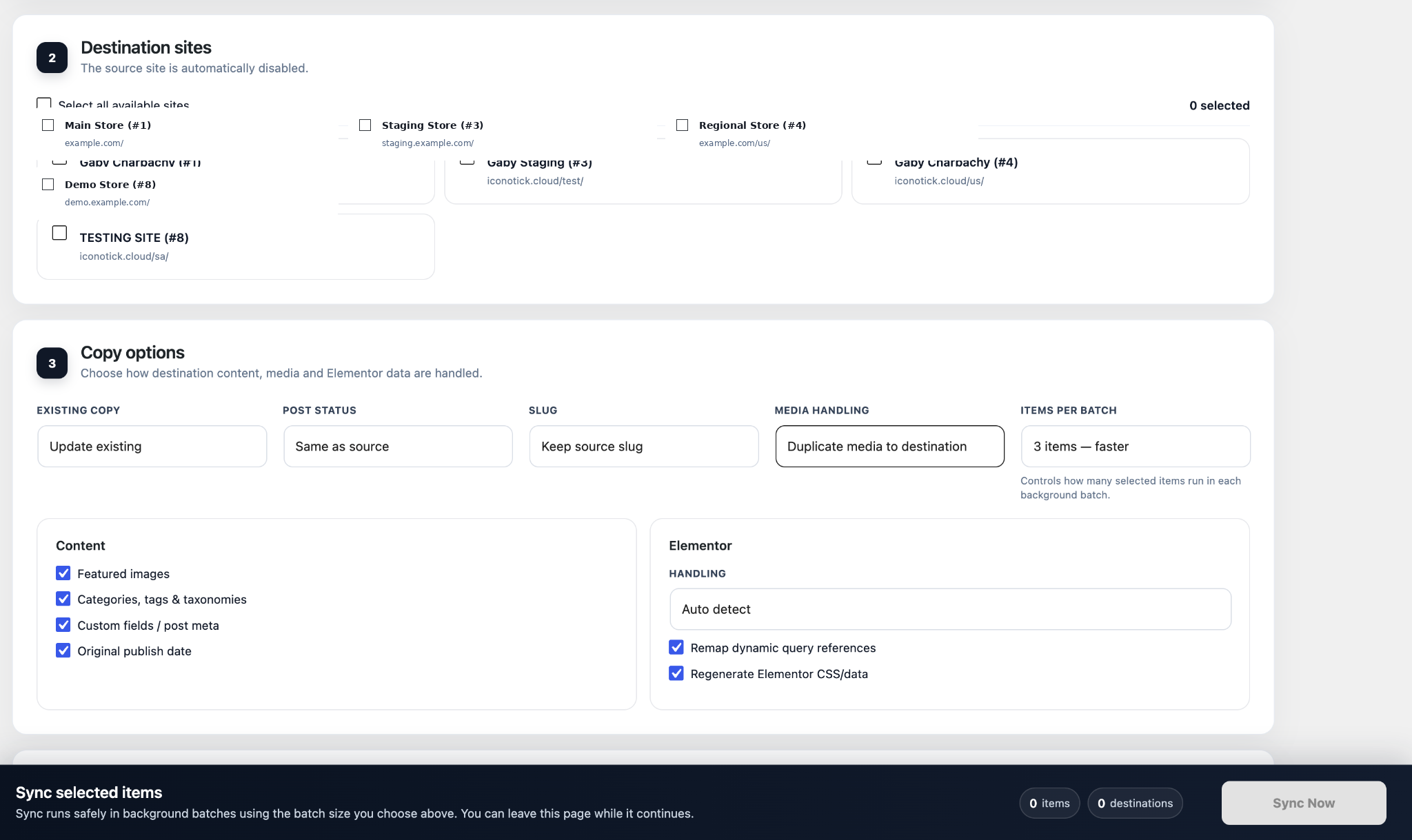Click the Gaby Charbachy (#4) site label
The width and height of the screenshot is (1412, 840).
coord(956,163)
